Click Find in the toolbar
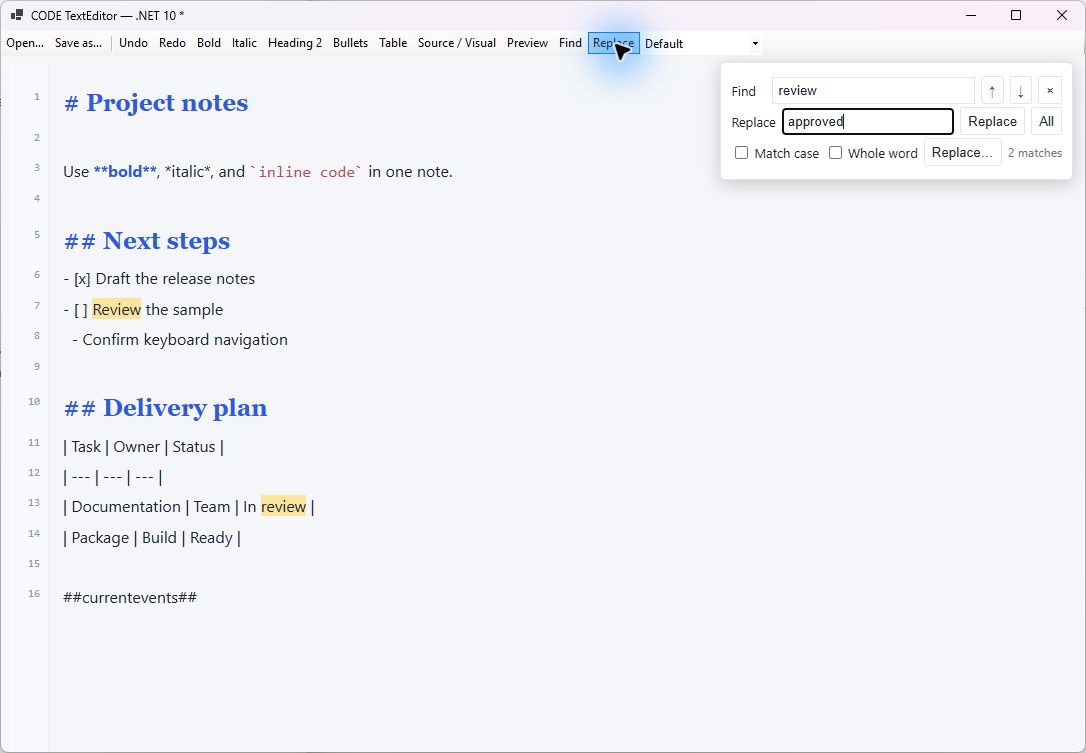1086x753 pixels. (x=570, y=43)
